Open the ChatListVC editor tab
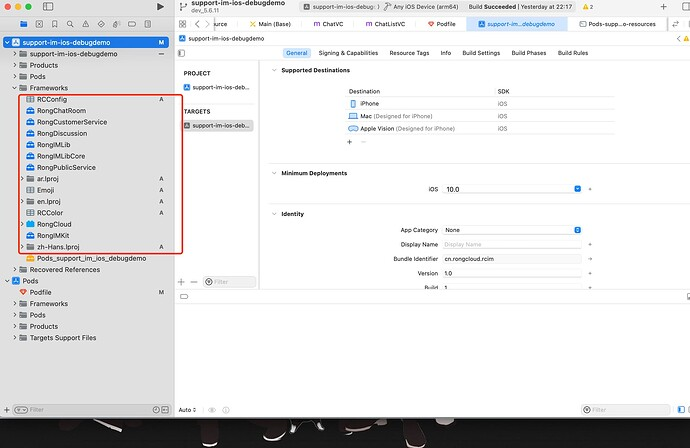 385,24
